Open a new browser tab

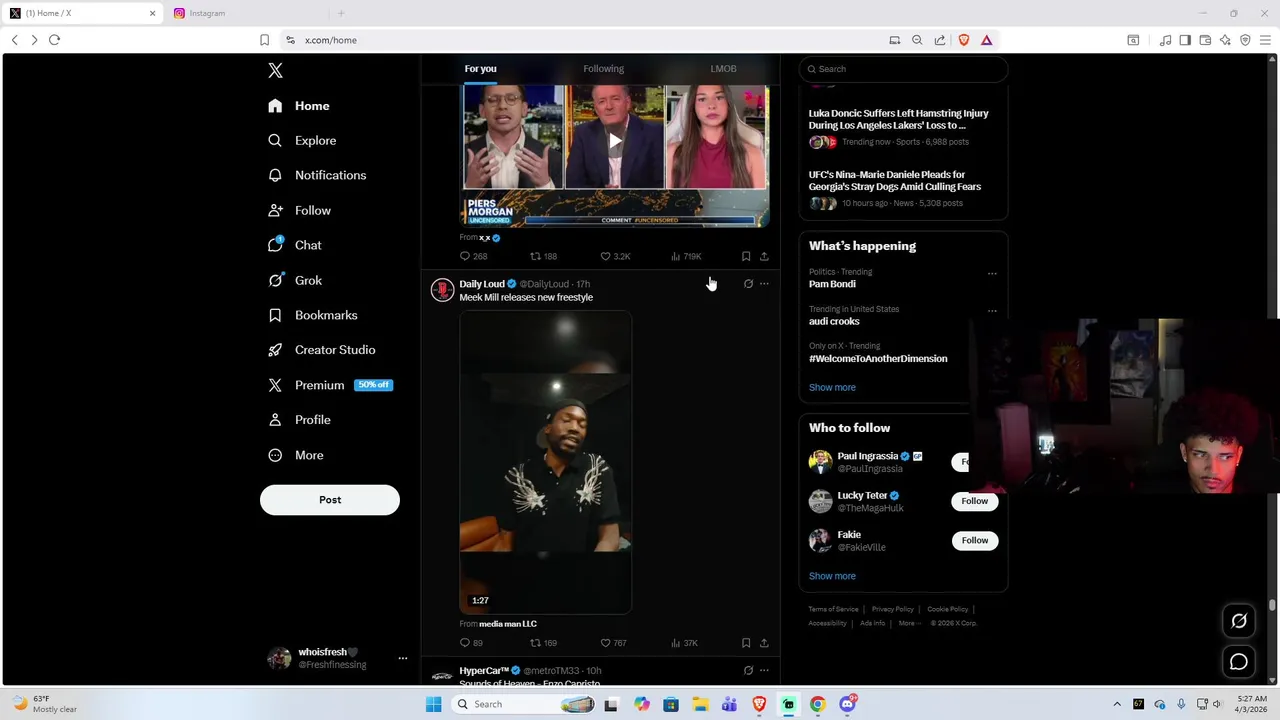point(340,13)
